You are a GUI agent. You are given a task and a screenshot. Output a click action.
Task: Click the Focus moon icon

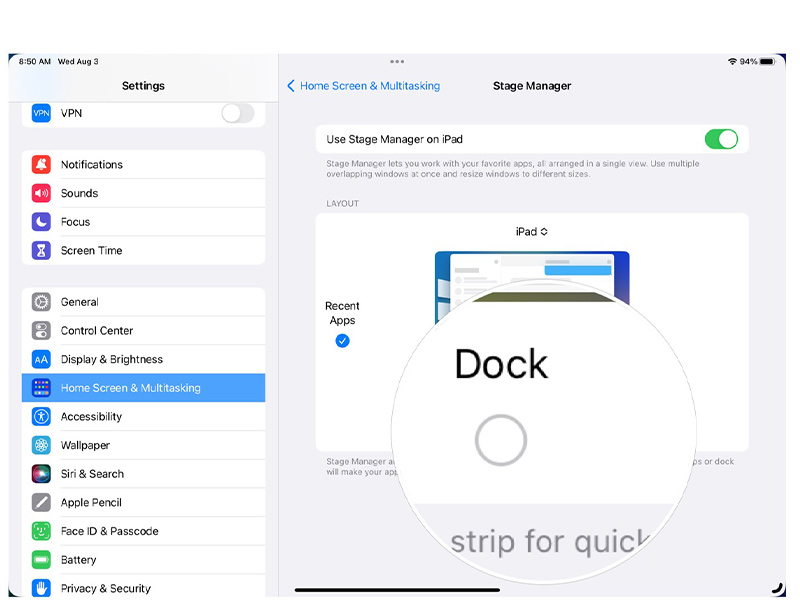point(41,221)
